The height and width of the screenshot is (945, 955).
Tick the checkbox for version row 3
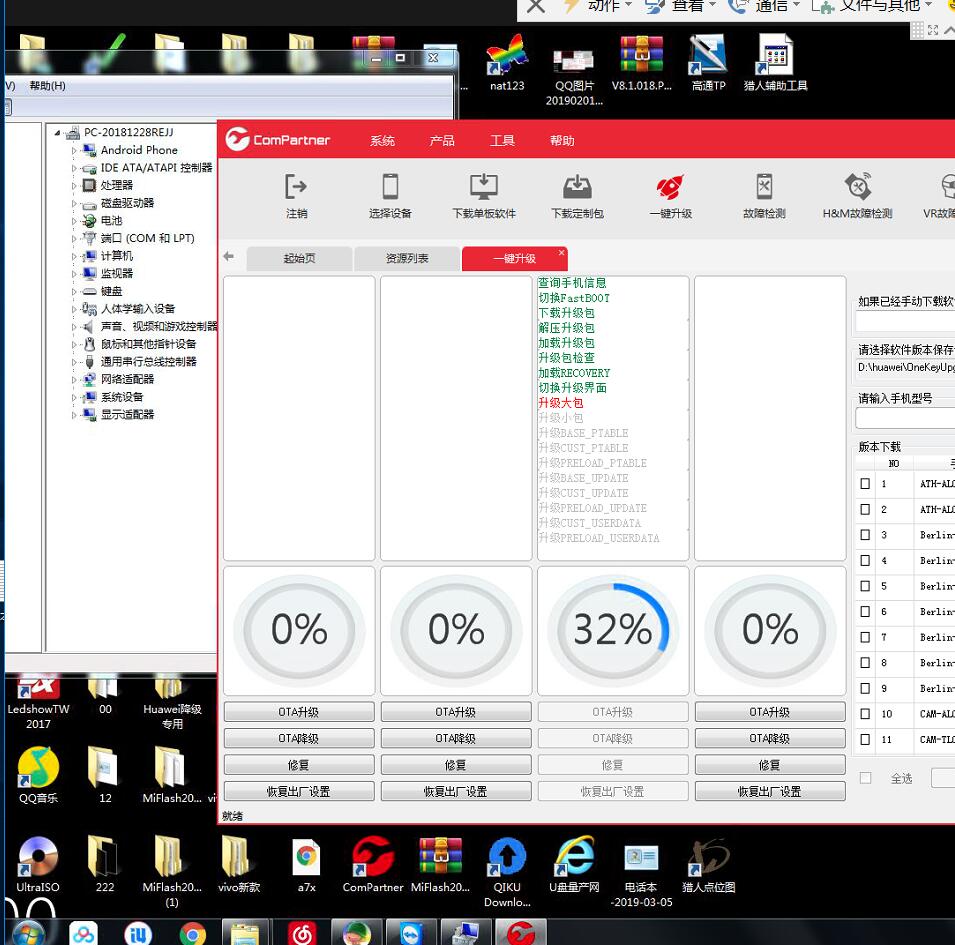click(x=865, y=535)
